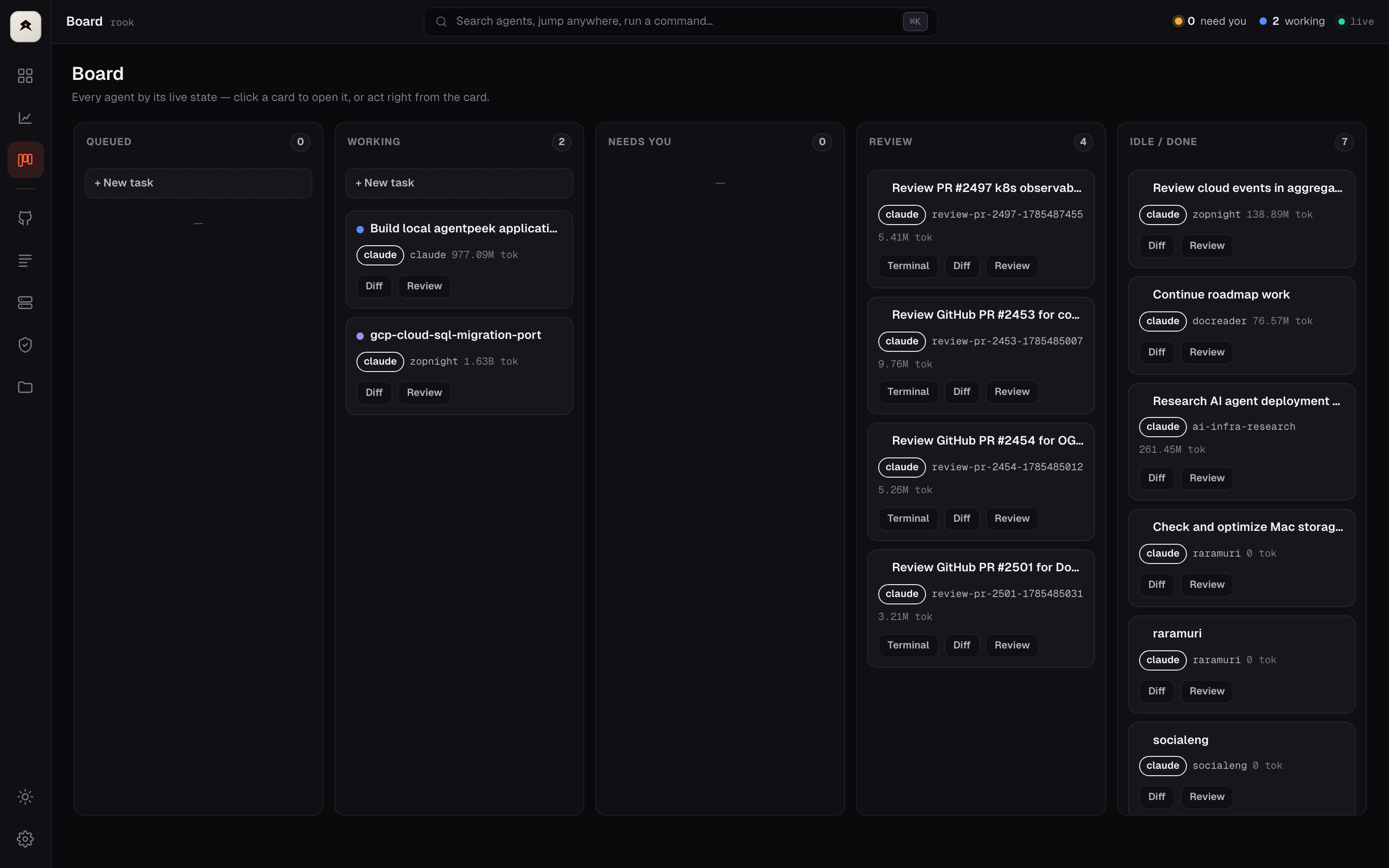Click ai-infra-research workspace label
Viewport: 1389px width, 868px height.
pos(1244,427)
